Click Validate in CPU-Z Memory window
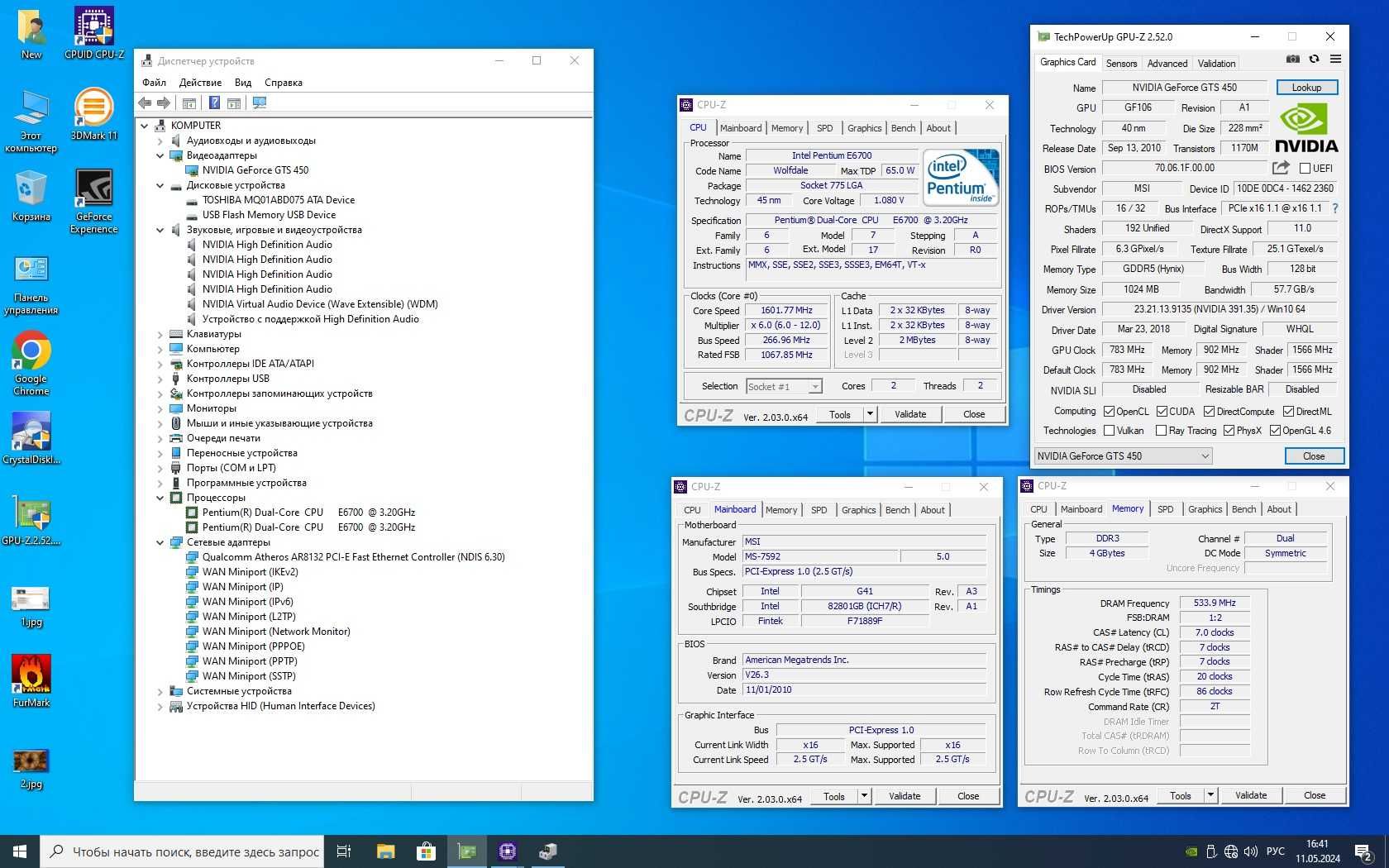1389x868 pixels. click(x=1251, y=795)
